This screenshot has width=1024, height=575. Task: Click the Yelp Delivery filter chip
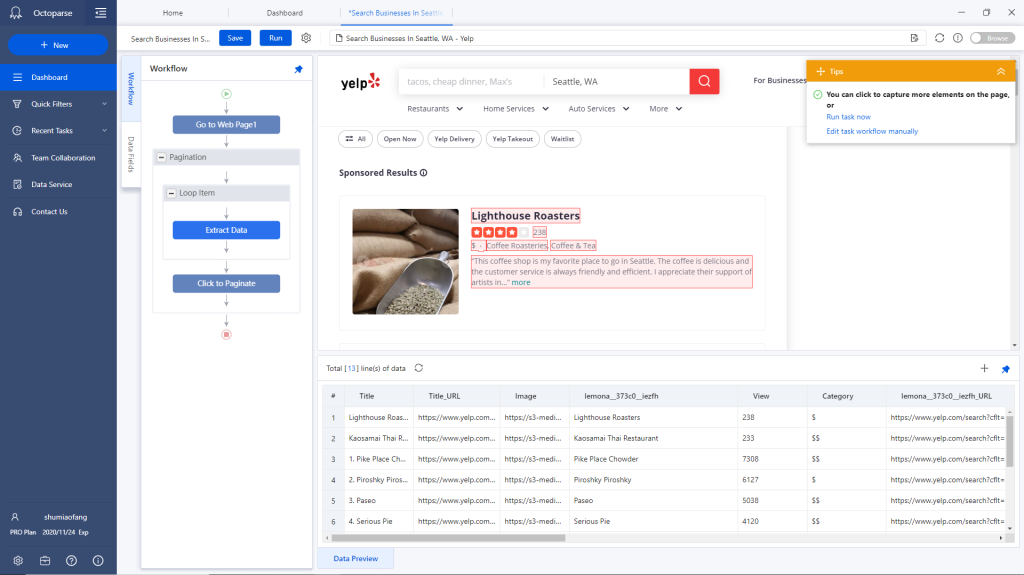point(455,139)
